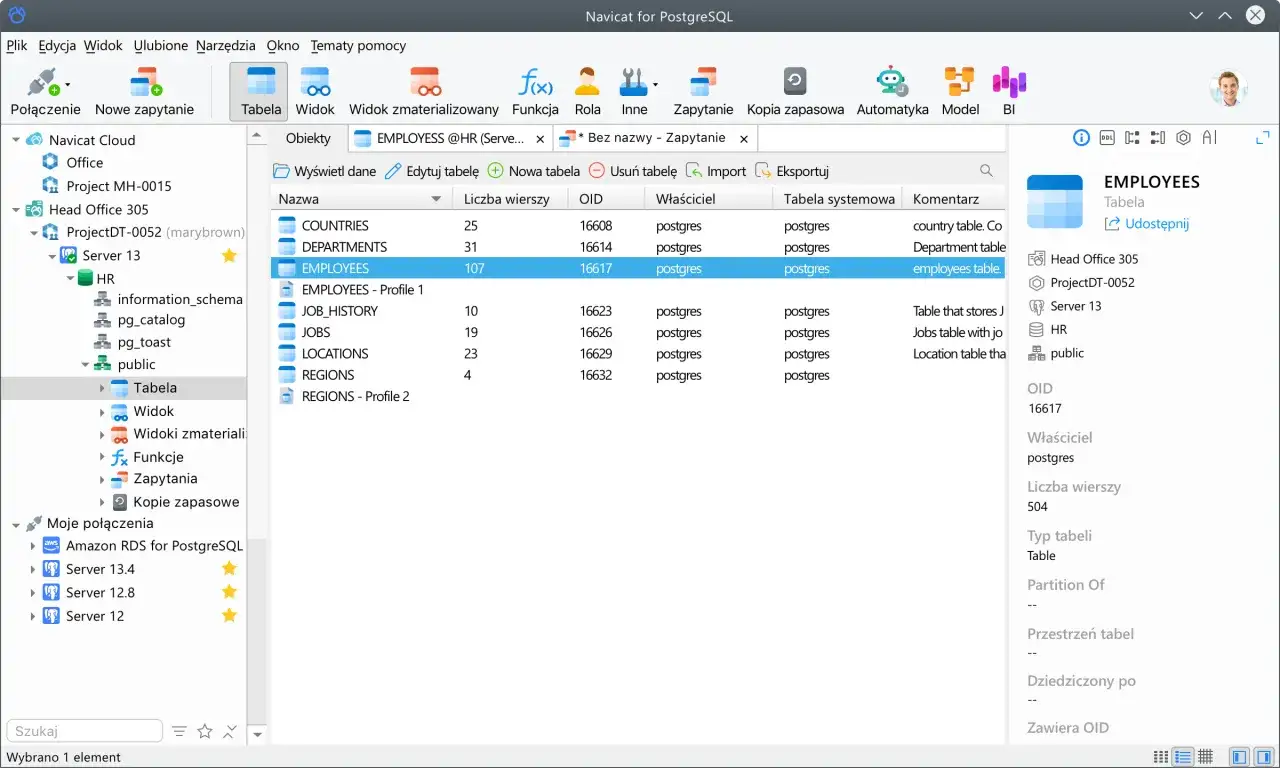Open the Model toolbar icon
Image resolution: width=1280 pixels, height=768 pixels.
pyautogui.click(x=960, y=83)
